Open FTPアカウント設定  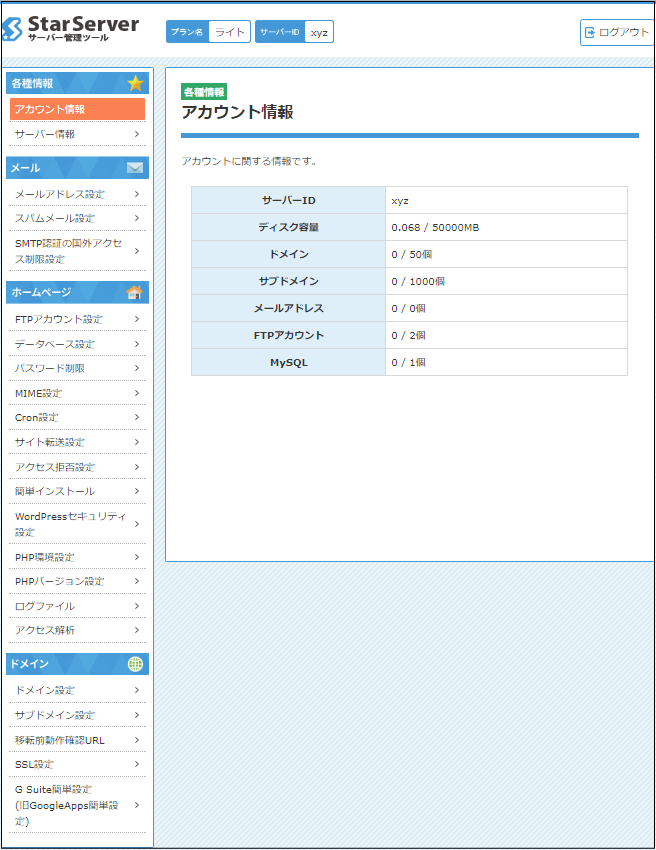point(78,319)
